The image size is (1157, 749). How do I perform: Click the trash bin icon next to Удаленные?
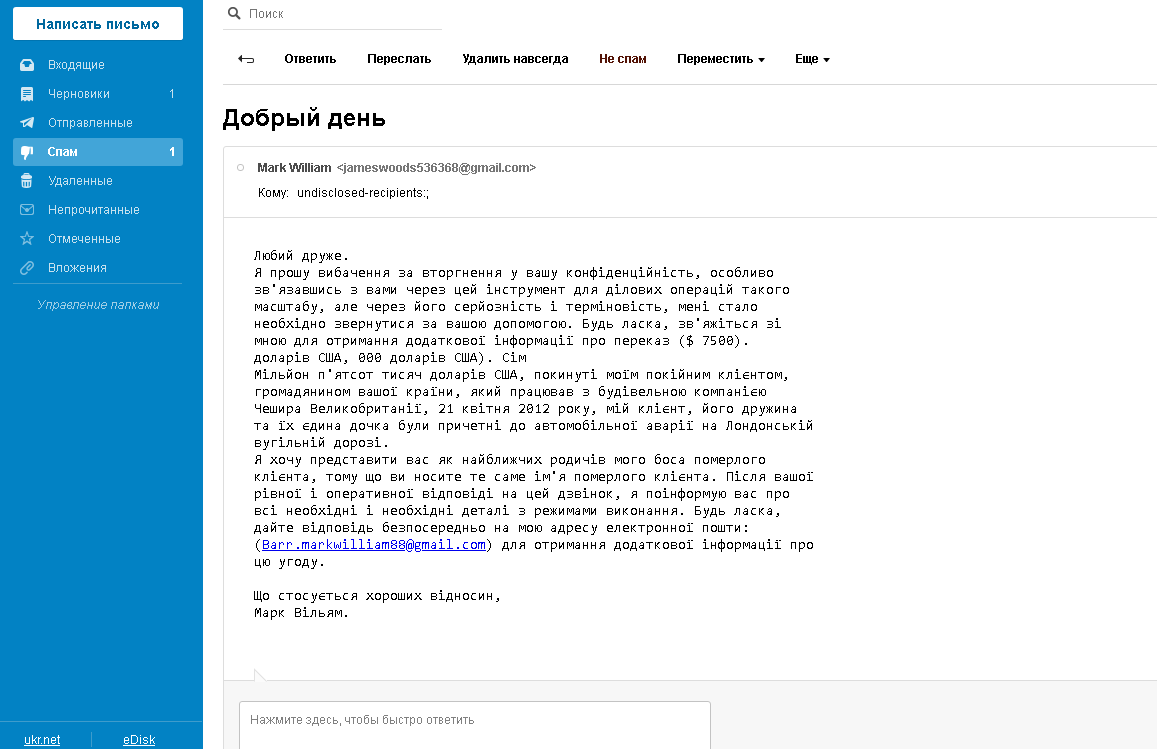pyautogui.click(x=27, y=181)
